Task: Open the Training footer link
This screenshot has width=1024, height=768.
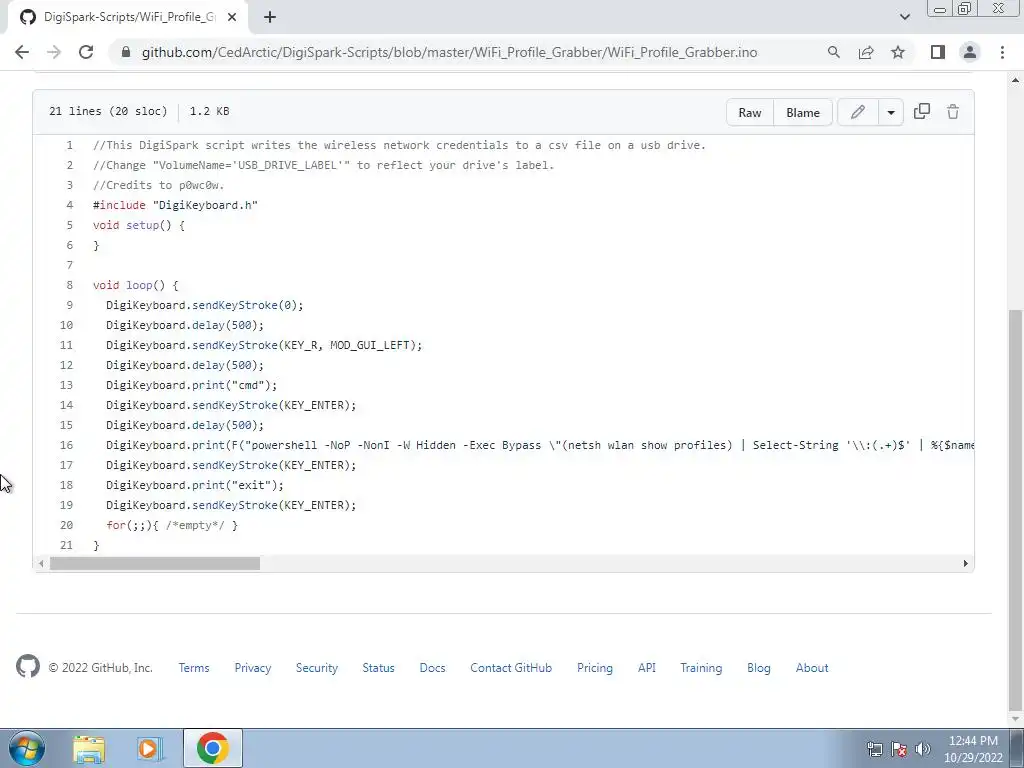Action: [x=701, y=667]
